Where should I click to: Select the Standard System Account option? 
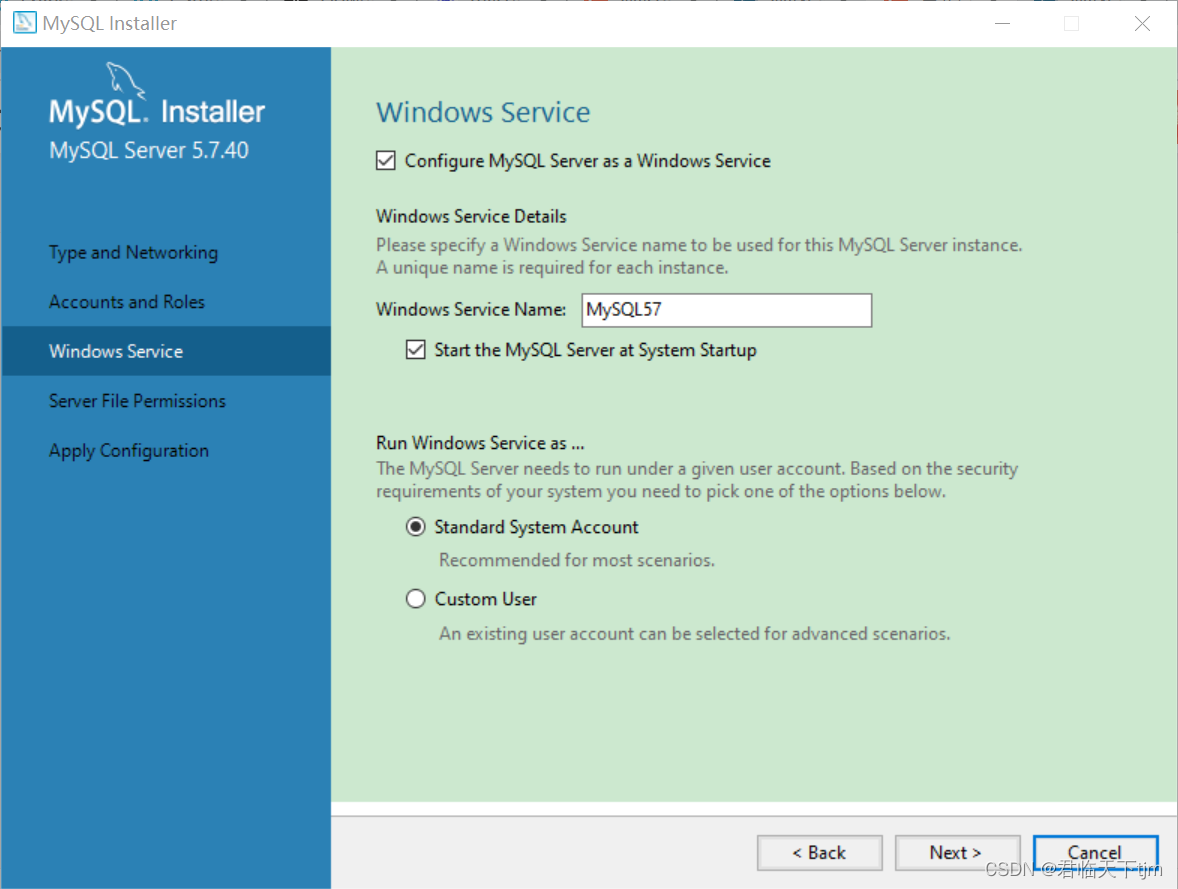pos(415,527)
